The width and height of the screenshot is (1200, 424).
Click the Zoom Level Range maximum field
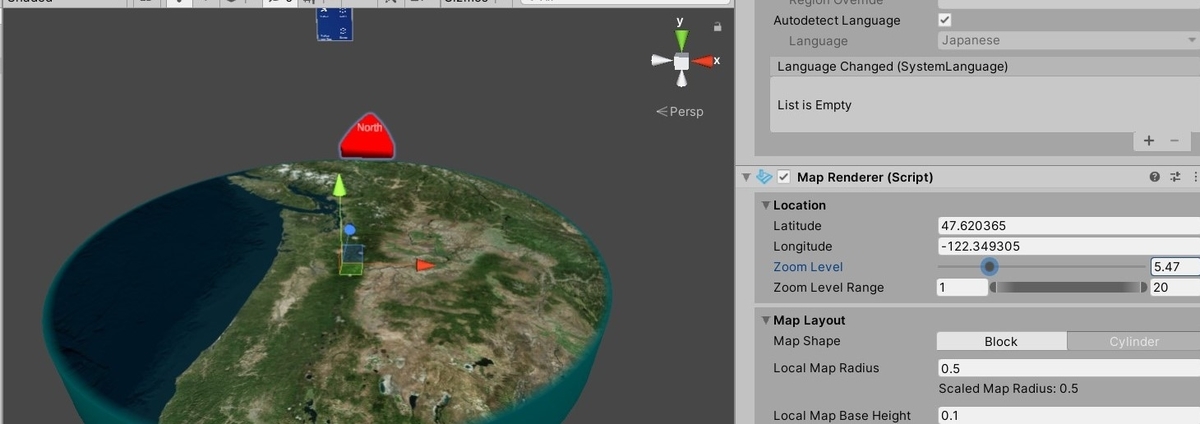click(x=1175, y=288)
